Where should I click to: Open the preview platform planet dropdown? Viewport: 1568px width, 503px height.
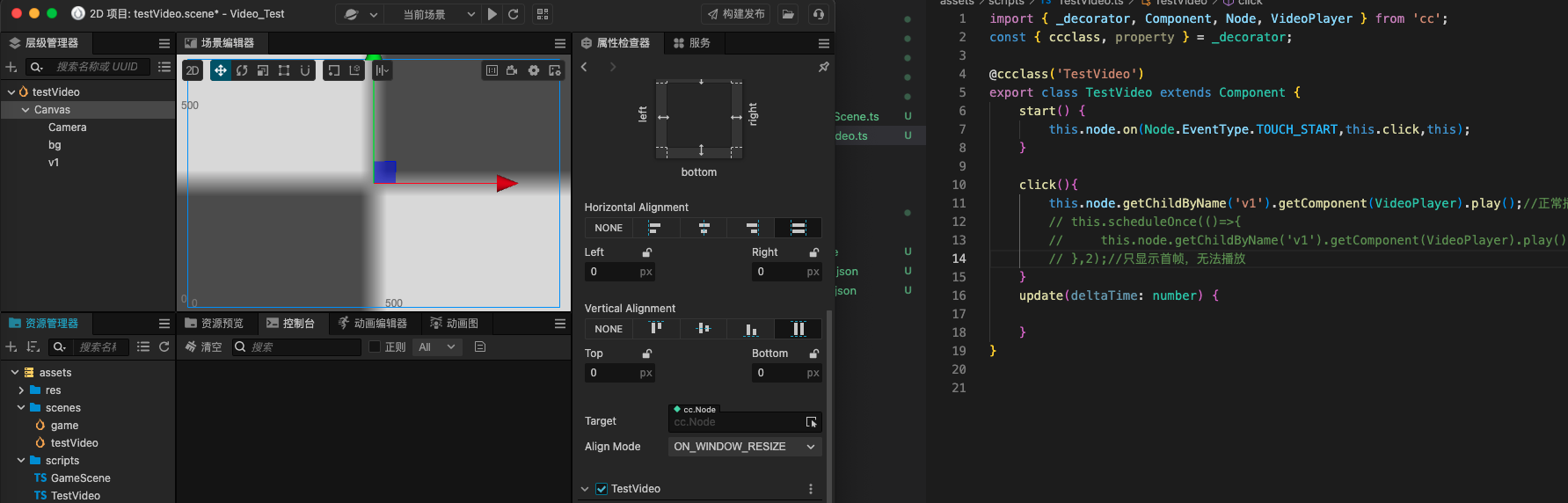click(x=361, y=14)
